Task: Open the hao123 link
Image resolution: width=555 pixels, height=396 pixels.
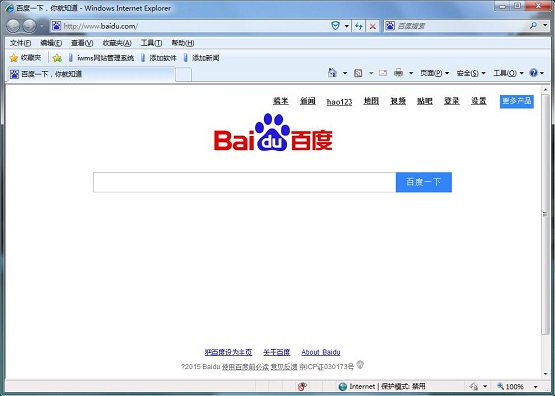Action: pyautogui.click(x=339, y=102)
